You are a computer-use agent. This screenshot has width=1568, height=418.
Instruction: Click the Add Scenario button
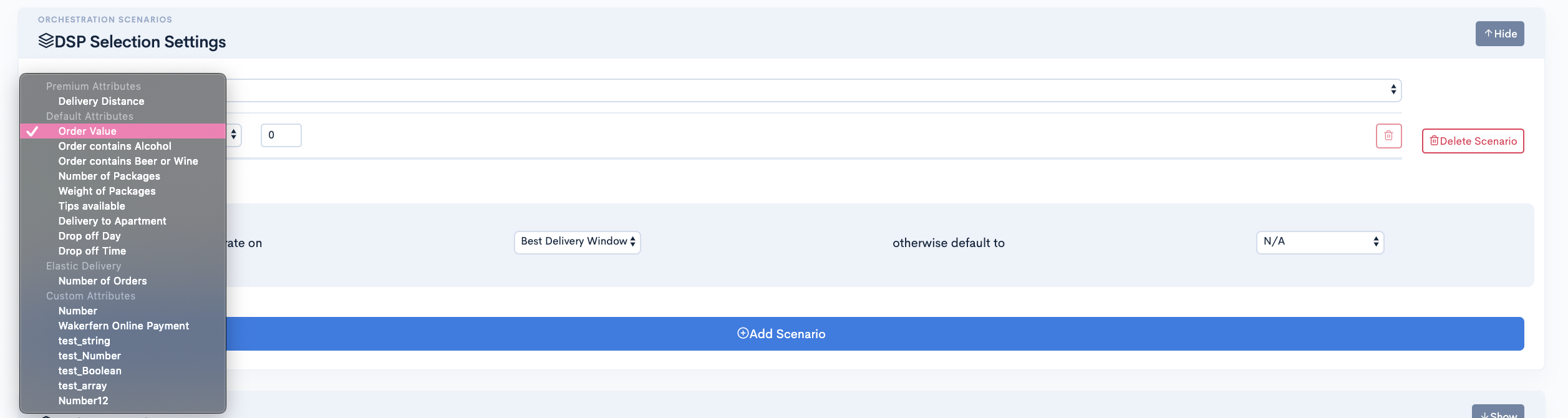781,334
